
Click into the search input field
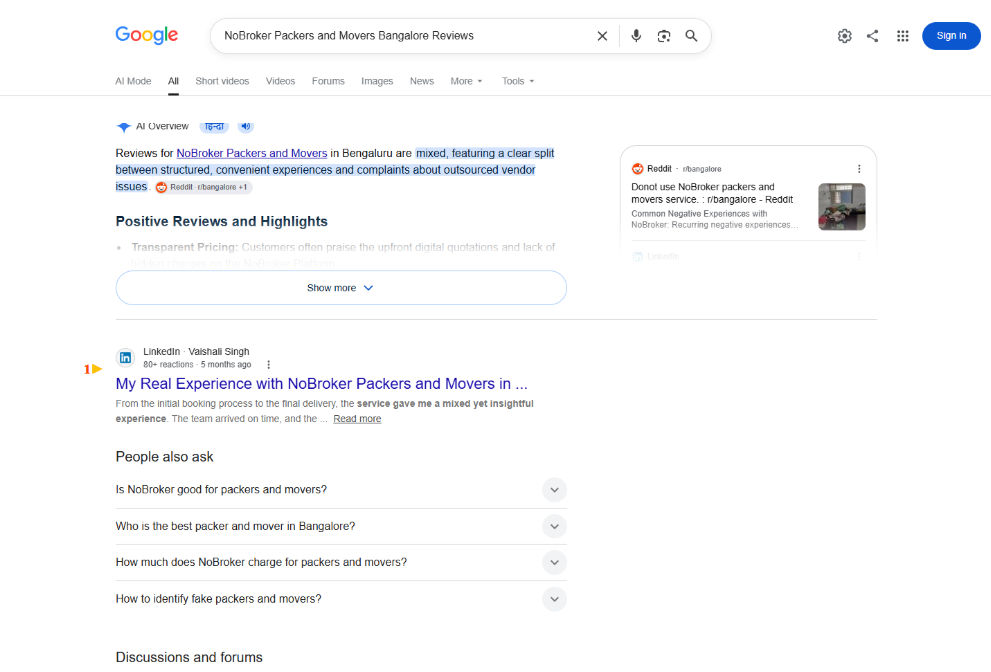pyautogui.click(x=404, y=36)
